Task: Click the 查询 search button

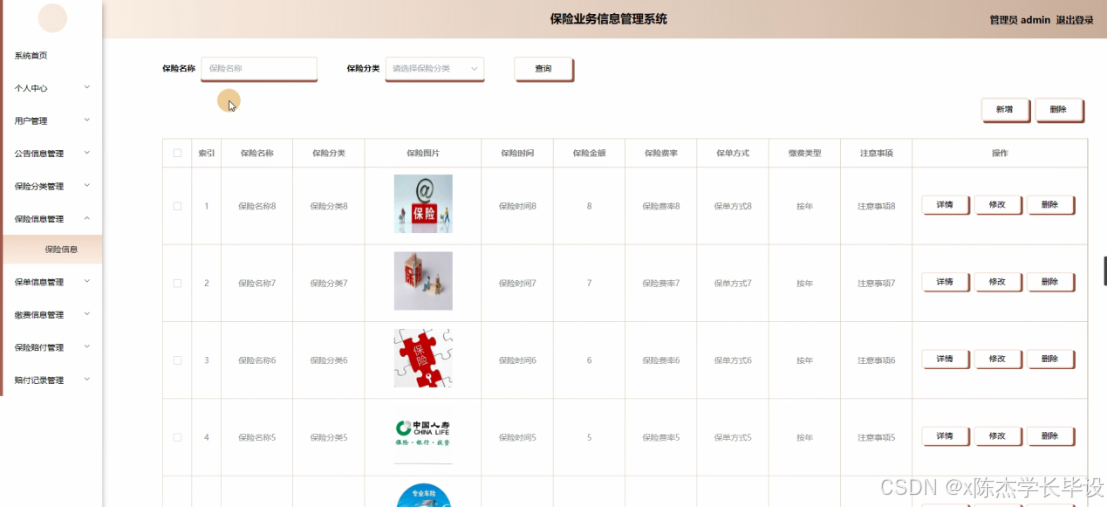Action: [x=543, y=69]
